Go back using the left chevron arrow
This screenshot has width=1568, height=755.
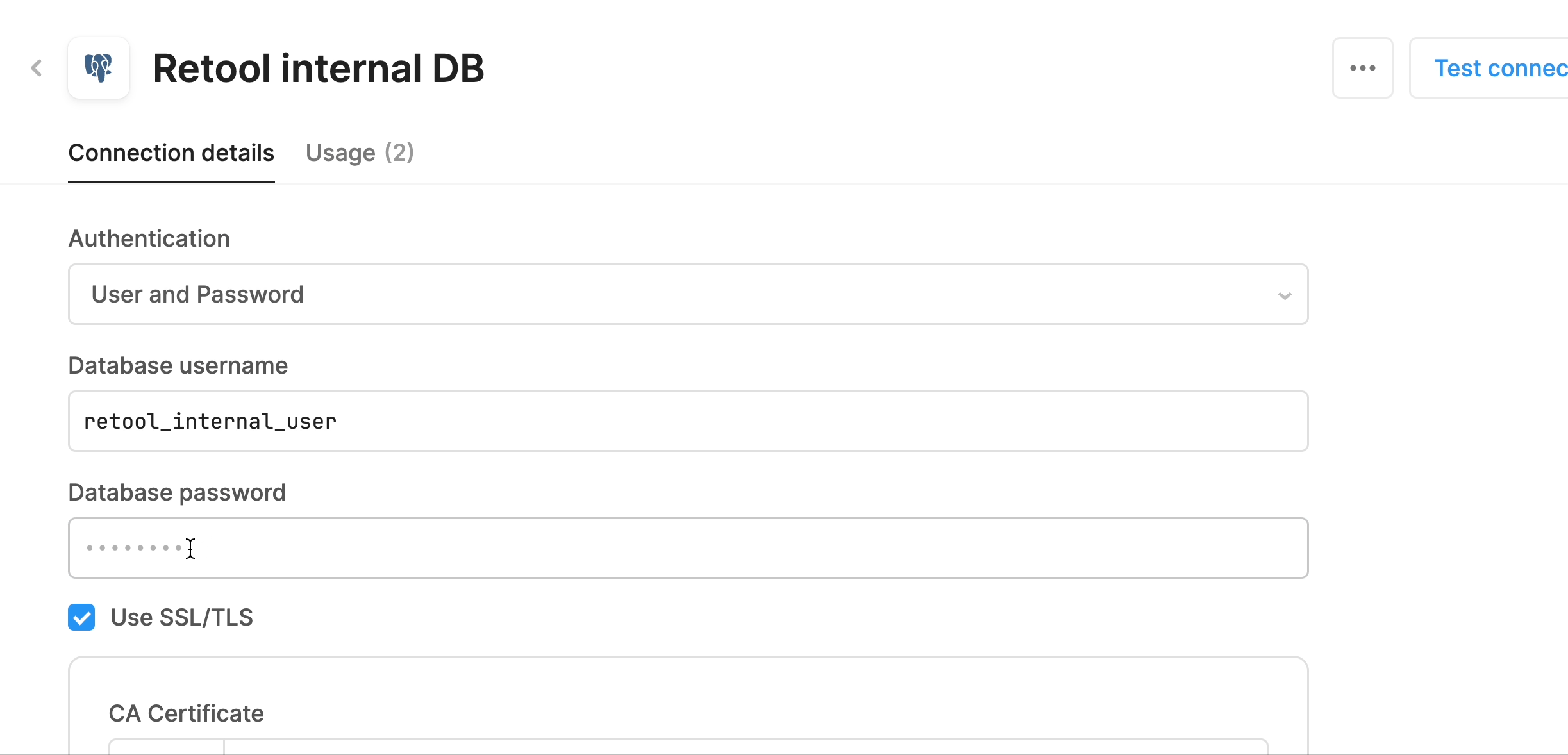coord(37,68)
